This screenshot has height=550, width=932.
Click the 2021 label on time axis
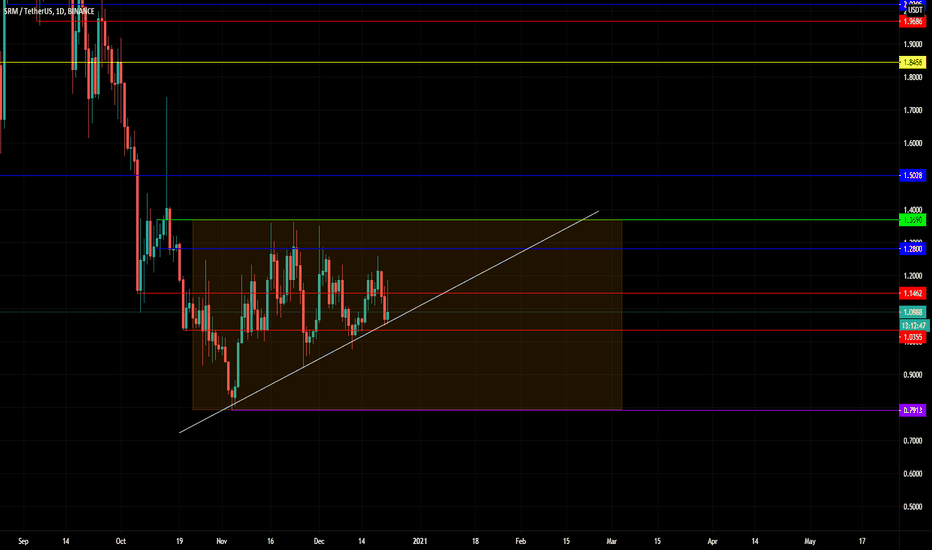pyautogui.click(x=420, y=541)
